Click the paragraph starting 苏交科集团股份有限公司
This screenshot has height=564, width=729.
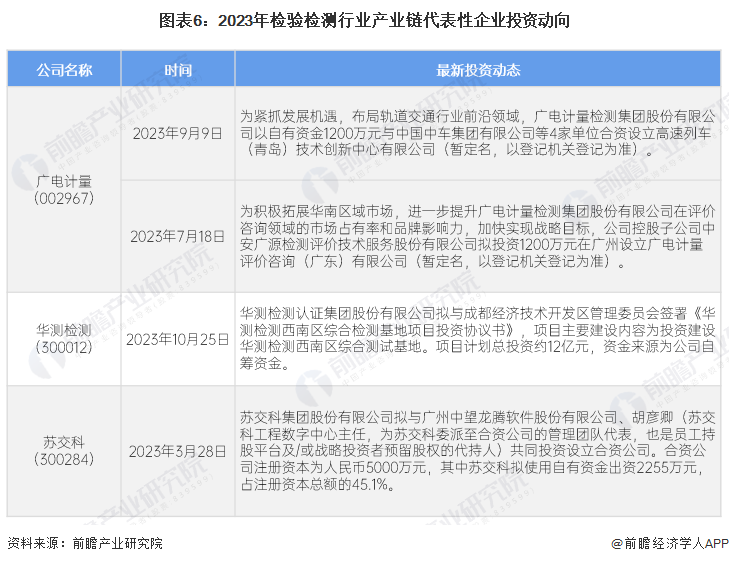(x=477, y=451)
